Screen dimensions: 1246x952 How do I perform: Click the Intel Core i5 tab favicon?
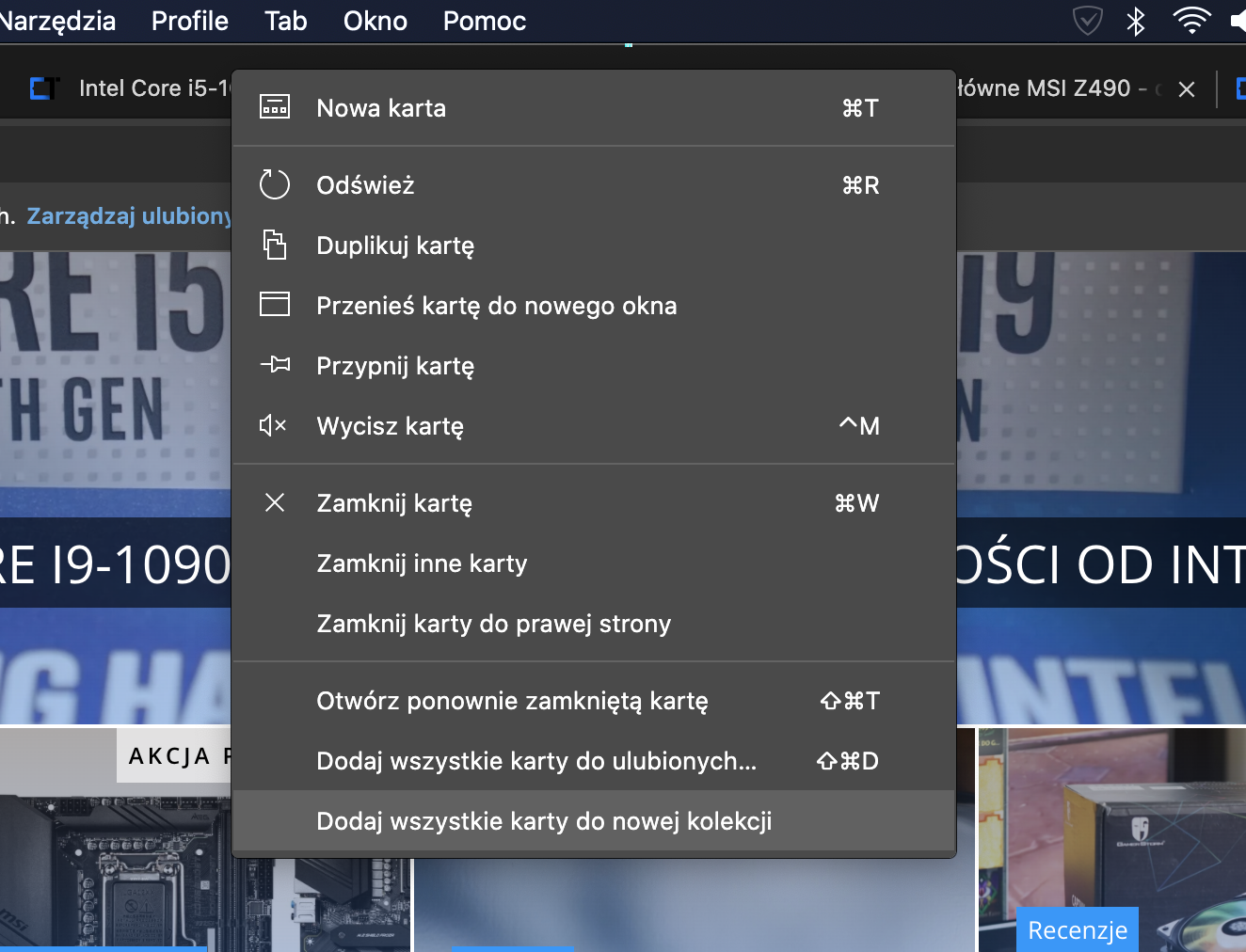[x=44, y=88]
